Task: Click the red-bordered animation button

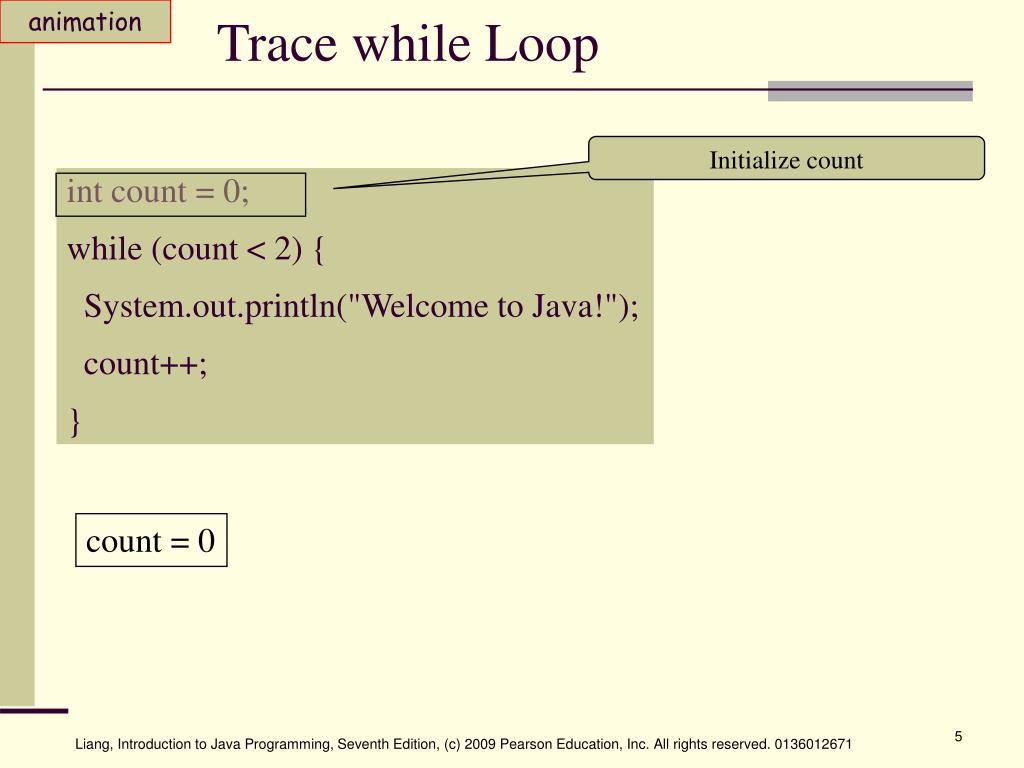Action: (x=85, y=22)
